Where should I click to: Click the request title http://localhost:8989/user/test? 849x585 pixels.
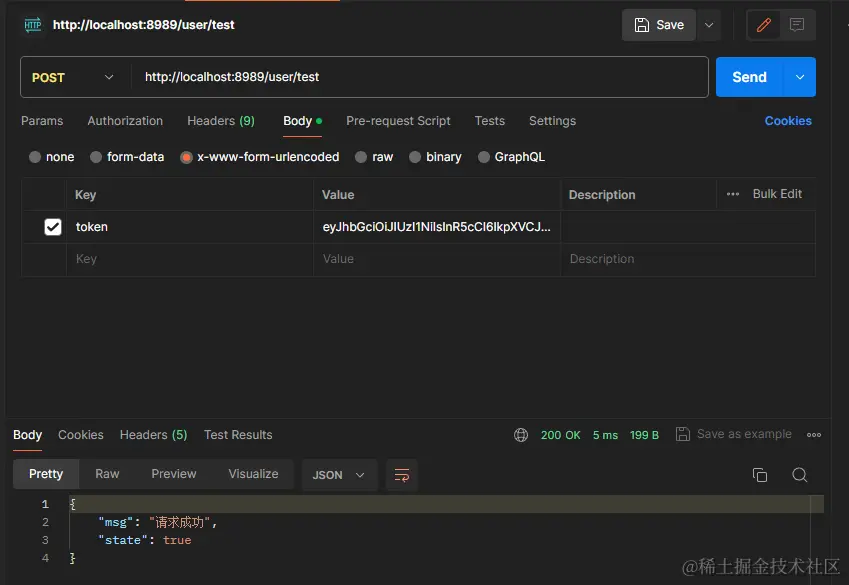click(x=143, y=25)
